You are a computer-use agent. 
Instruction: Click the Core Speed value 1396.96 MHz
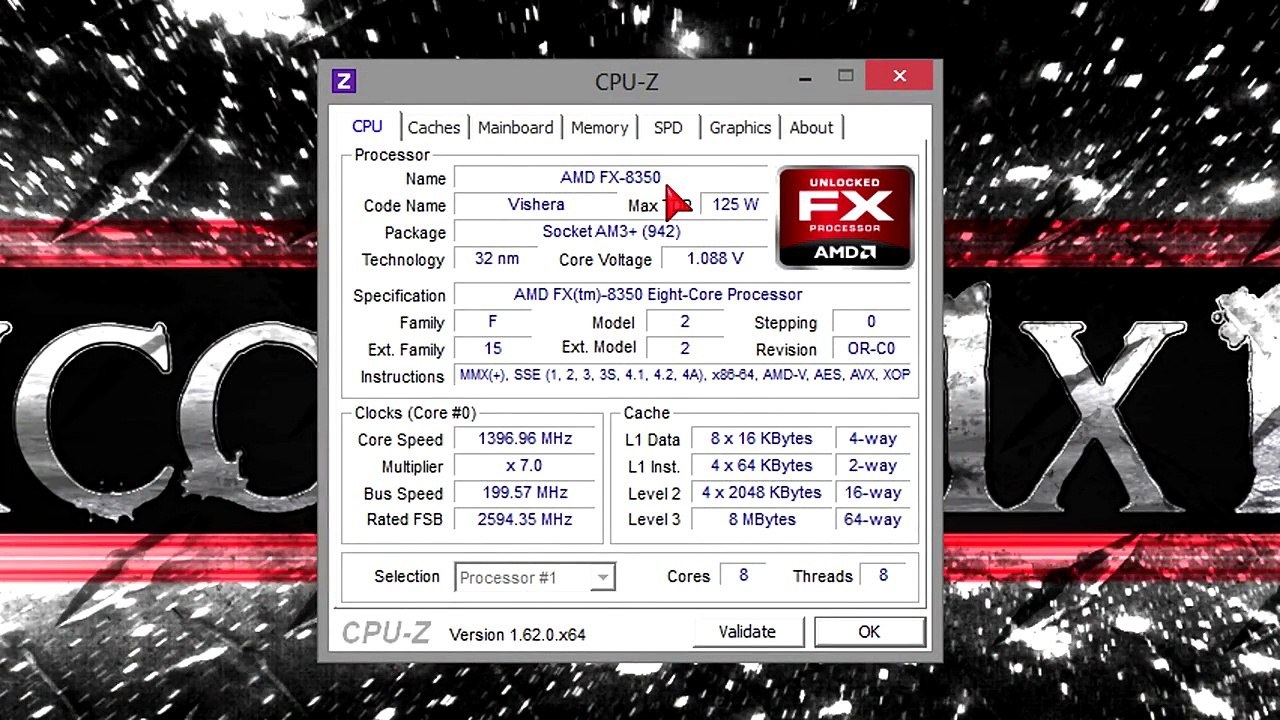525,439
